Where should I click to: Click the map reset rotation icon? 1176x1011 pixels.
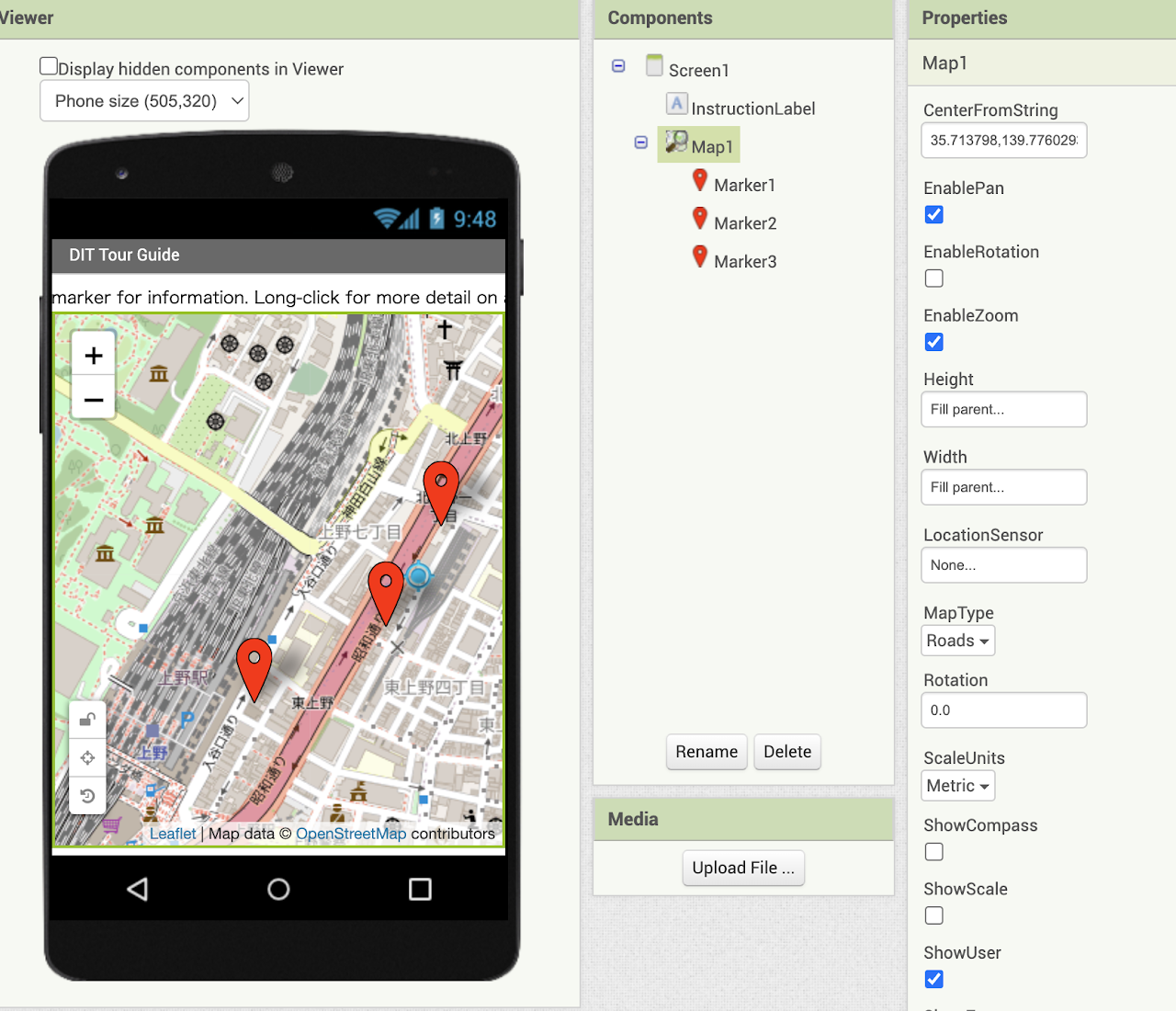88,796
